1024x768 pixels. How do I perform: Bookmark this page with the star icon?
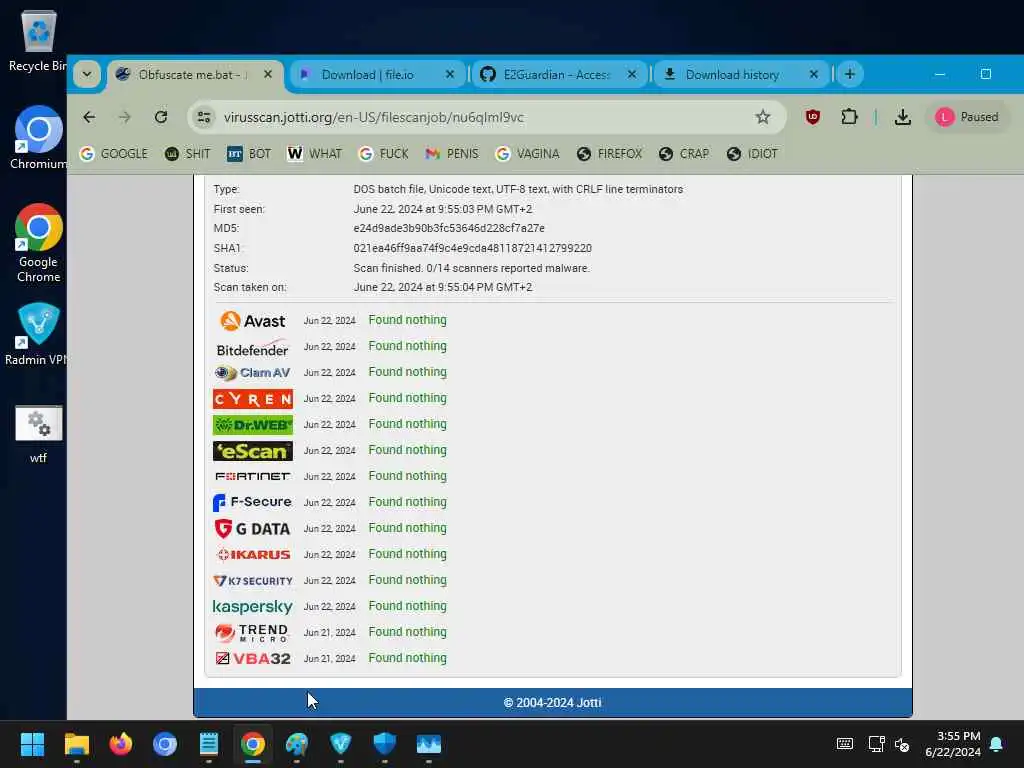point(762,118)
